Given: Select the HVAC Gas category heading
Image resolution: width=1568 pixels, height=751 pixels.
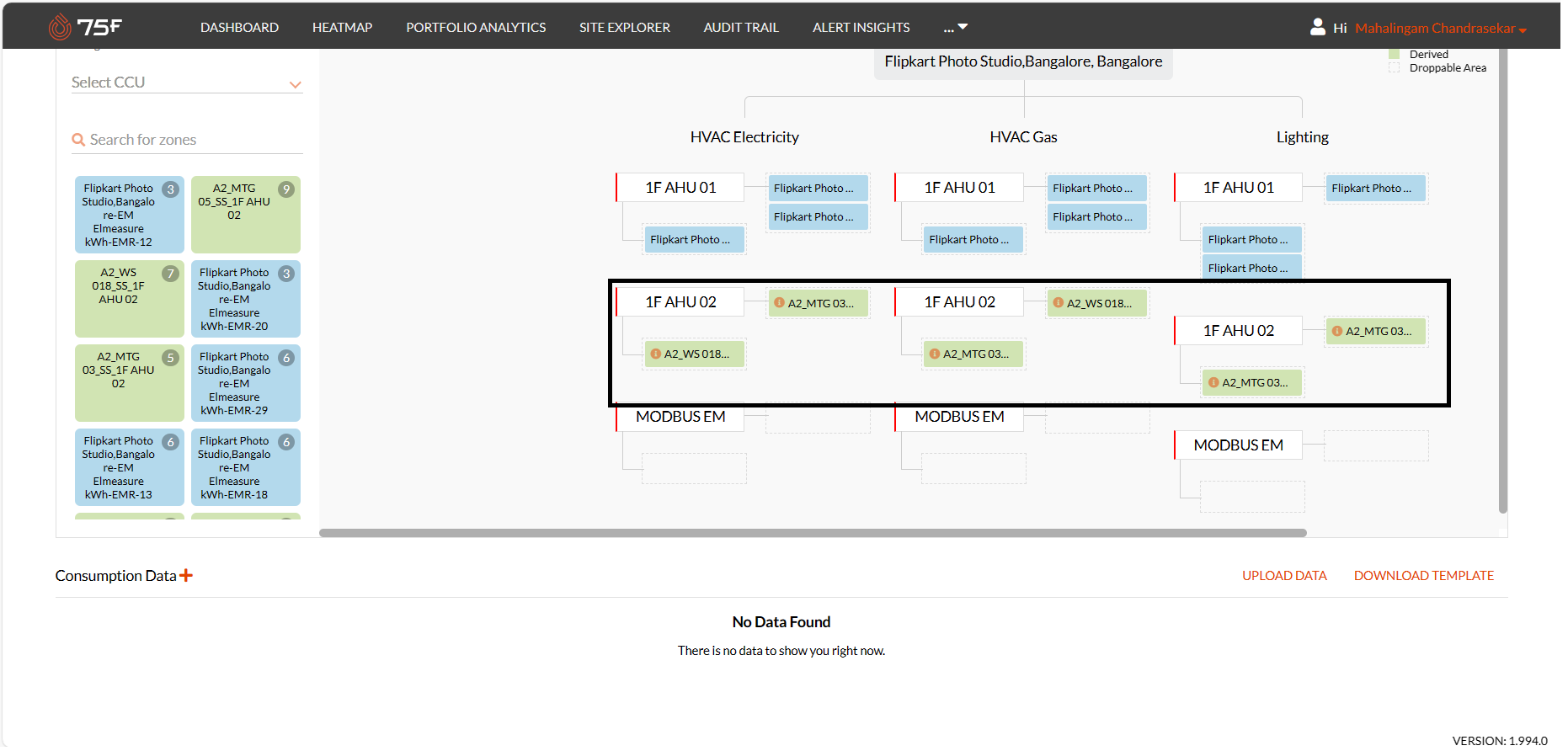Looking at the screenshot, I should pos(1023,137).
